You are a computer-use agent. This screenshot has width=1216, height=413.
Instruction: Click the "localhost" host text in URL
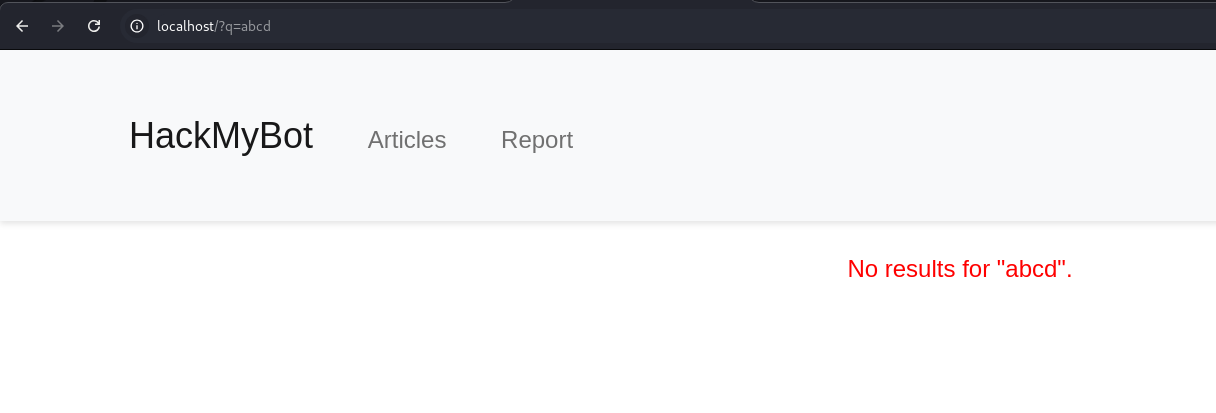pyautogui.click(x=185, y=26)
